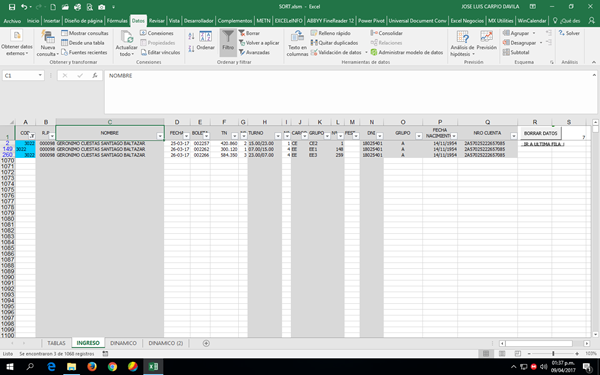The width and height of the screenshot is (600, 375).
Task: Open Excel from the taskbar
Action: [x=153, y=367]
